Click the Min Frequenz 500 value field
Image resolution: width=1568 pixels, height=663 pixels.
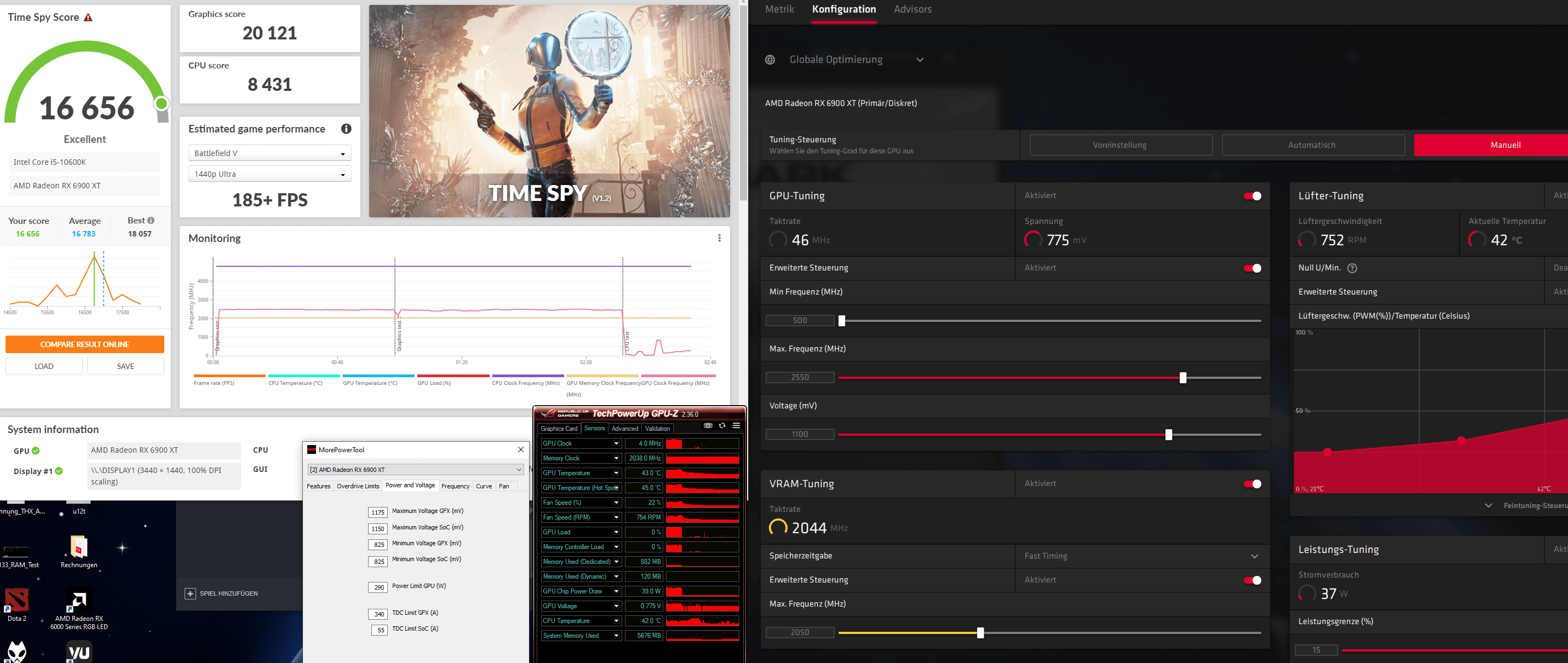pos(800,321)
